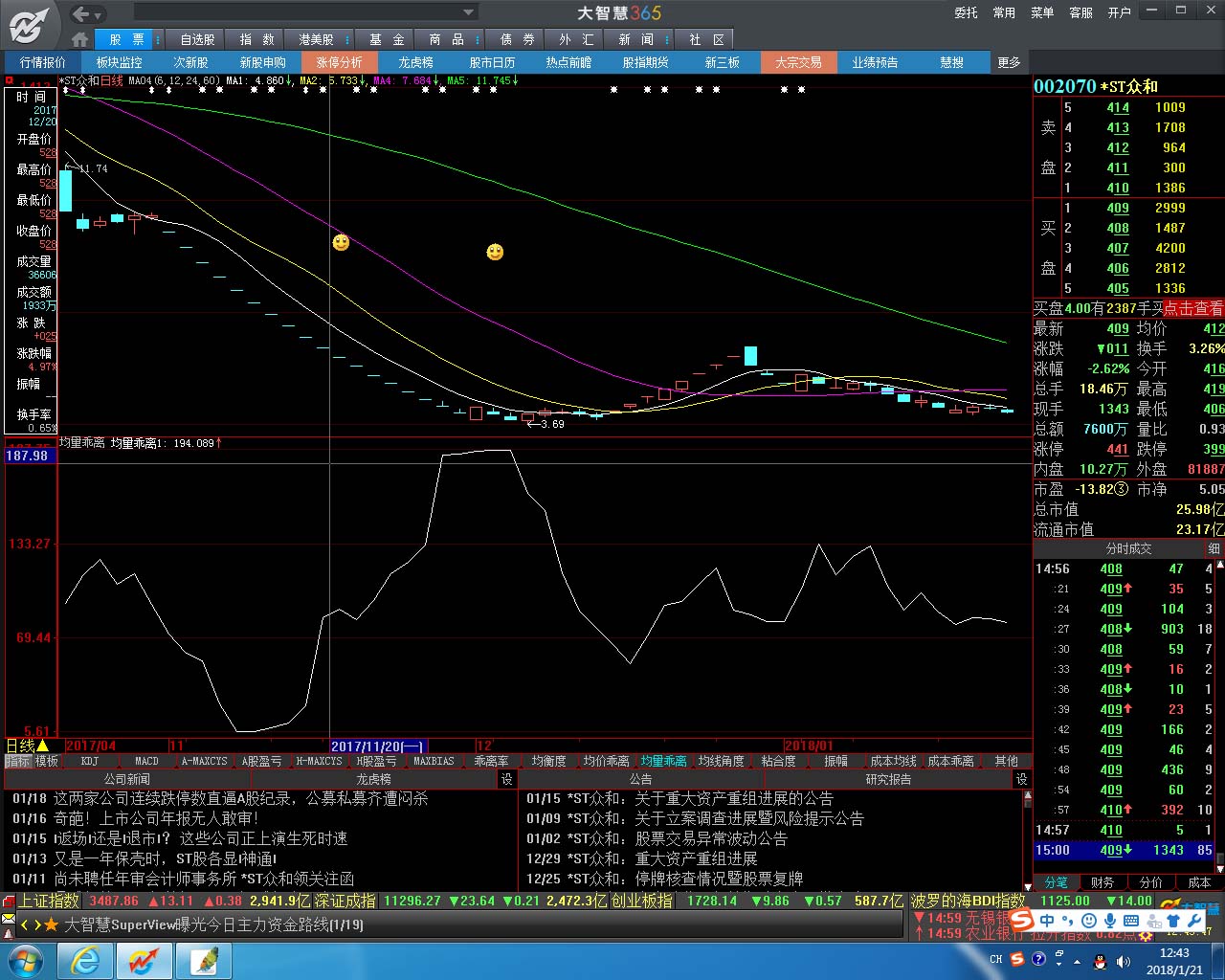Click Dazhihui app icon in taskbar
Image resolution: width=1225 pixels, height=980 pixels.
(x=145, y=960)
